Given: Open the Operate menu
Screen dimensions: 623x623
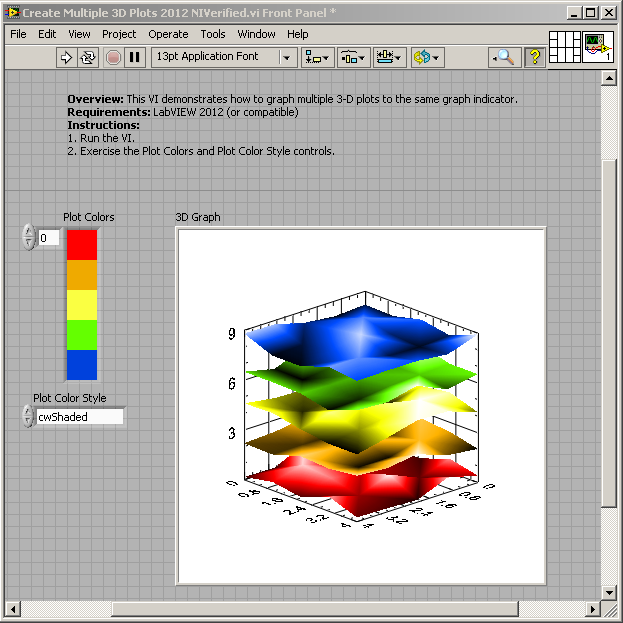Looking at the screenshot, I should tap(168, 34).
